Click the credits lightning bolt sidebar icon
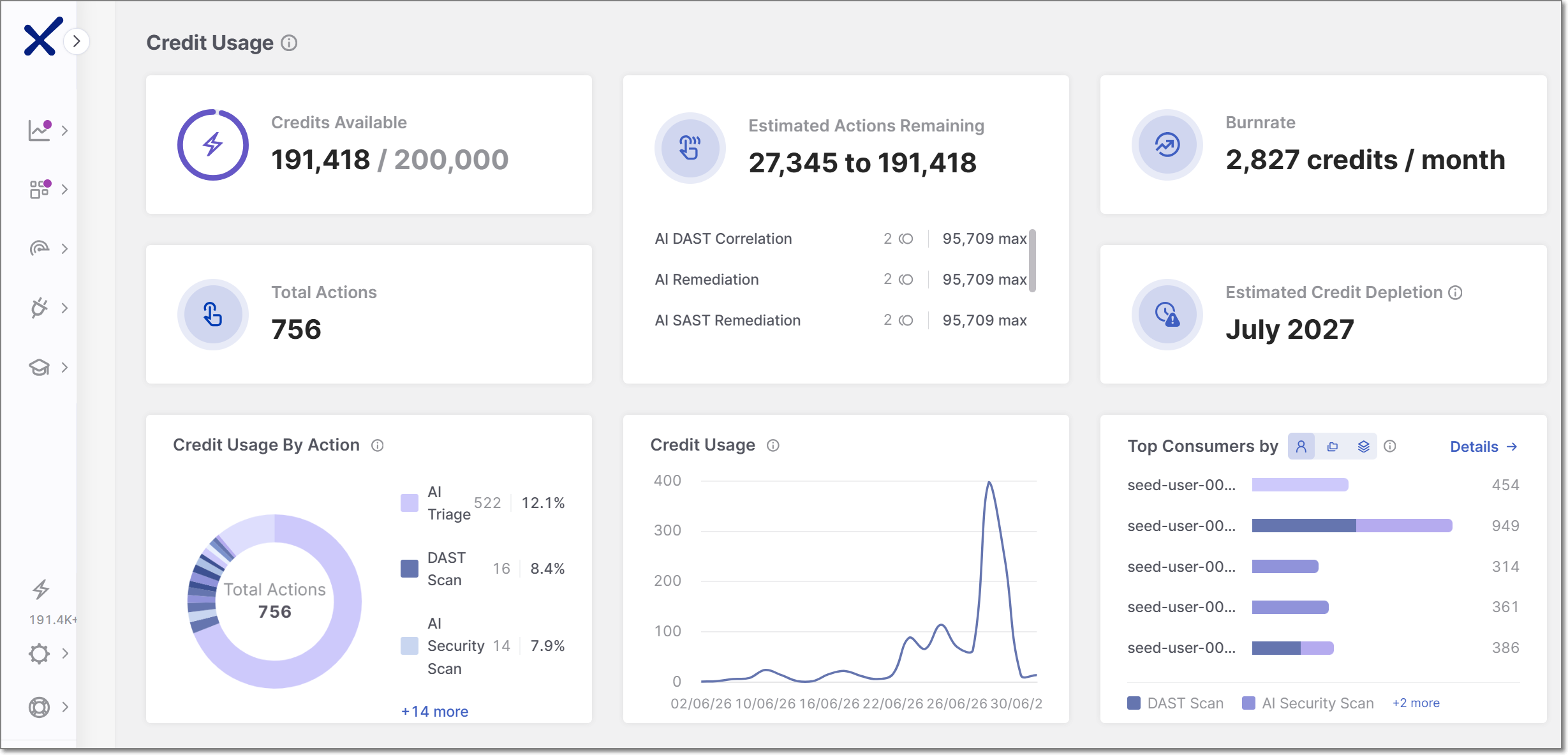The image size is (1568, 755). click(x=41, y=589)
